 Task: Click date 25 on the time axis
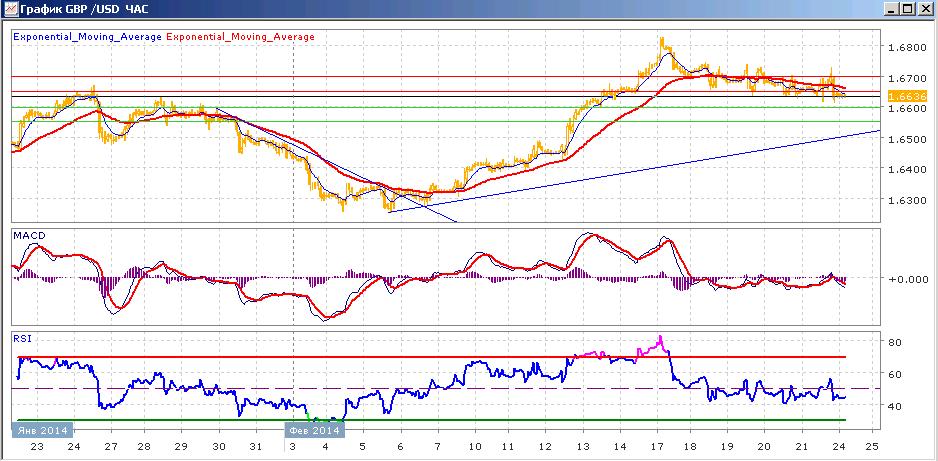pos(873,447)
